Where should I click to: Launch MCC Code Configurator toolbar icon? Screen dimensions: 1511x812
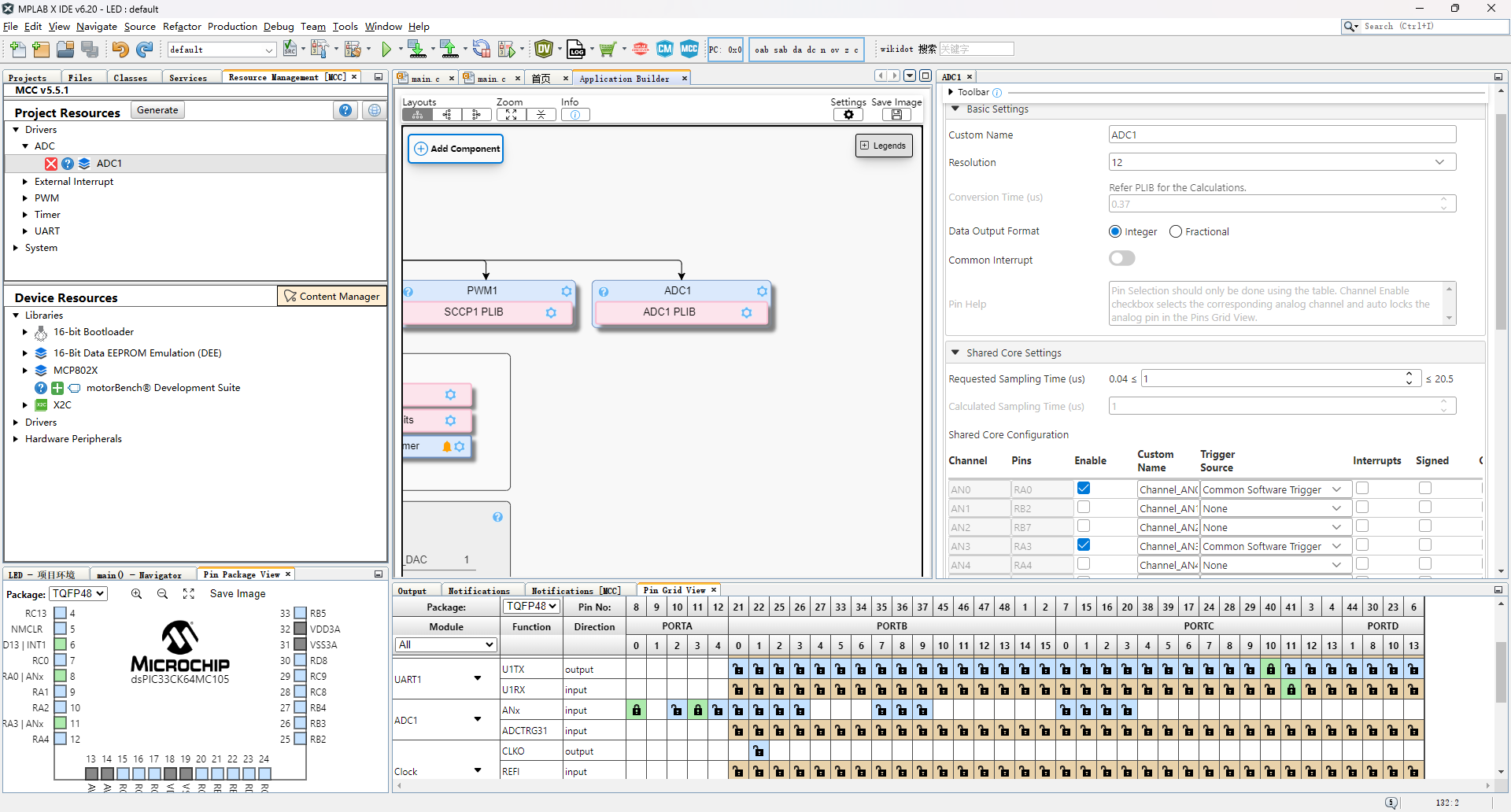pyautogui.click(x=689, y=50)
